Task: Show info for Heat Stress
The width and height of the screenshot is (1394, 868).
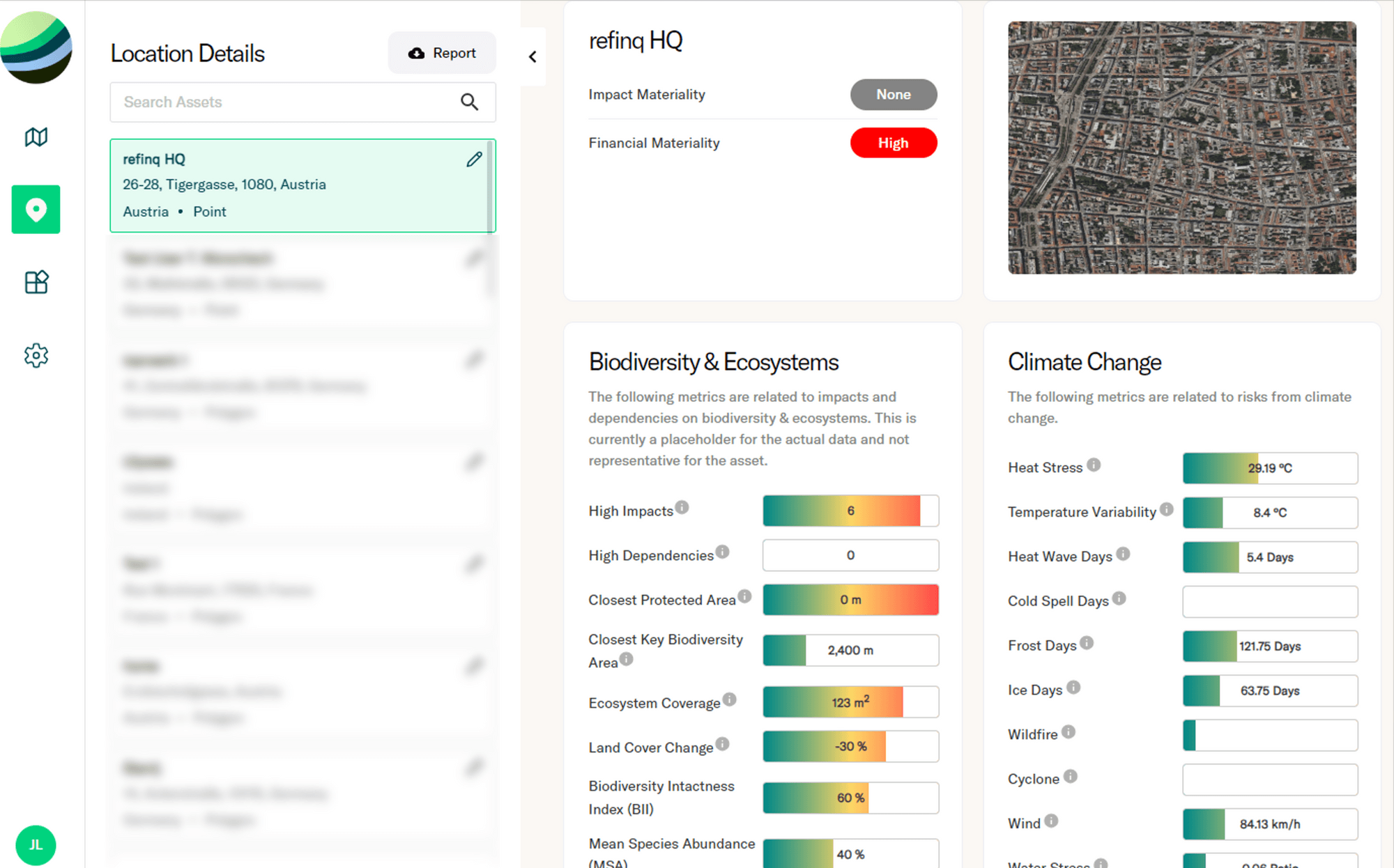Action: [1094, 465]
